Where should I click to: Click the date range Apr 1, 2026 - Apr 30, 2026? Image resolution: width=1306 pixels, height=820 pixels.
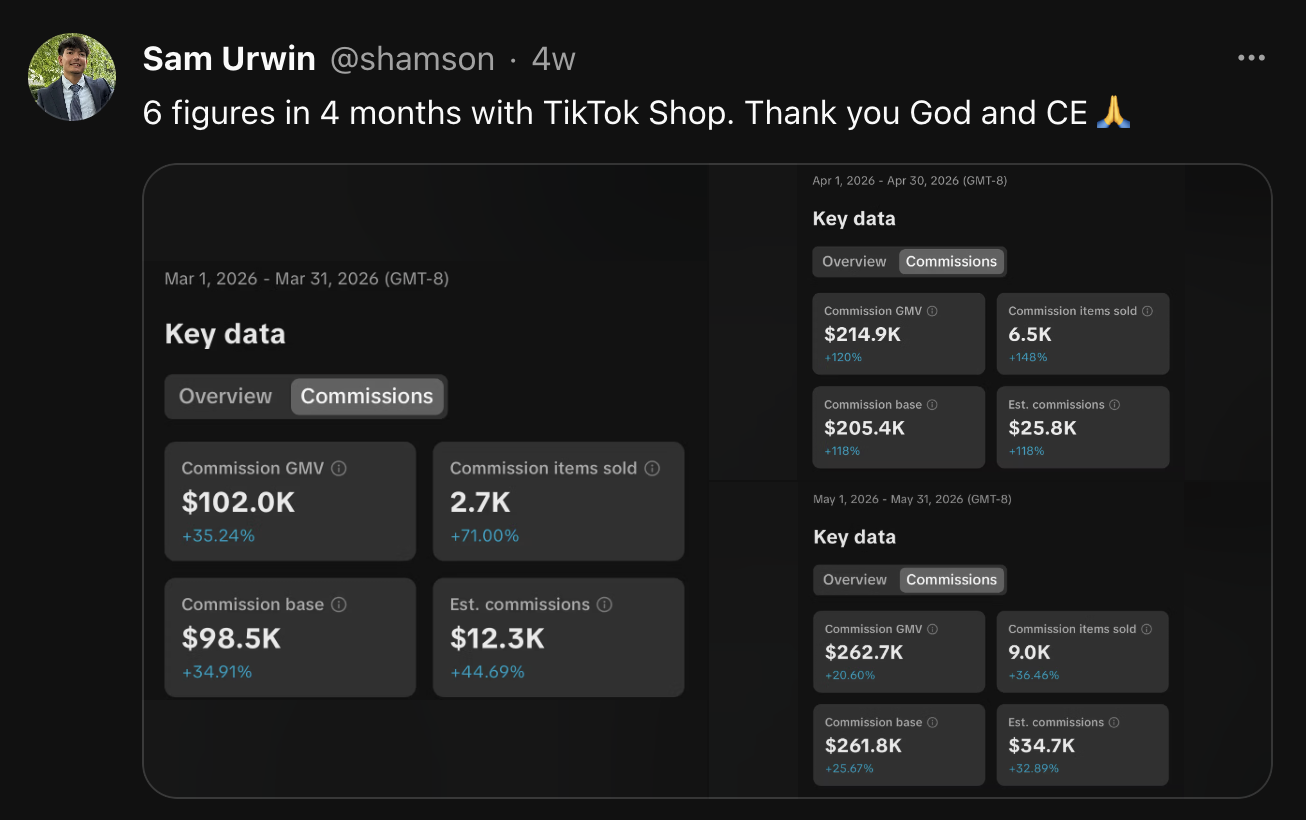click(x=910, y=181)
